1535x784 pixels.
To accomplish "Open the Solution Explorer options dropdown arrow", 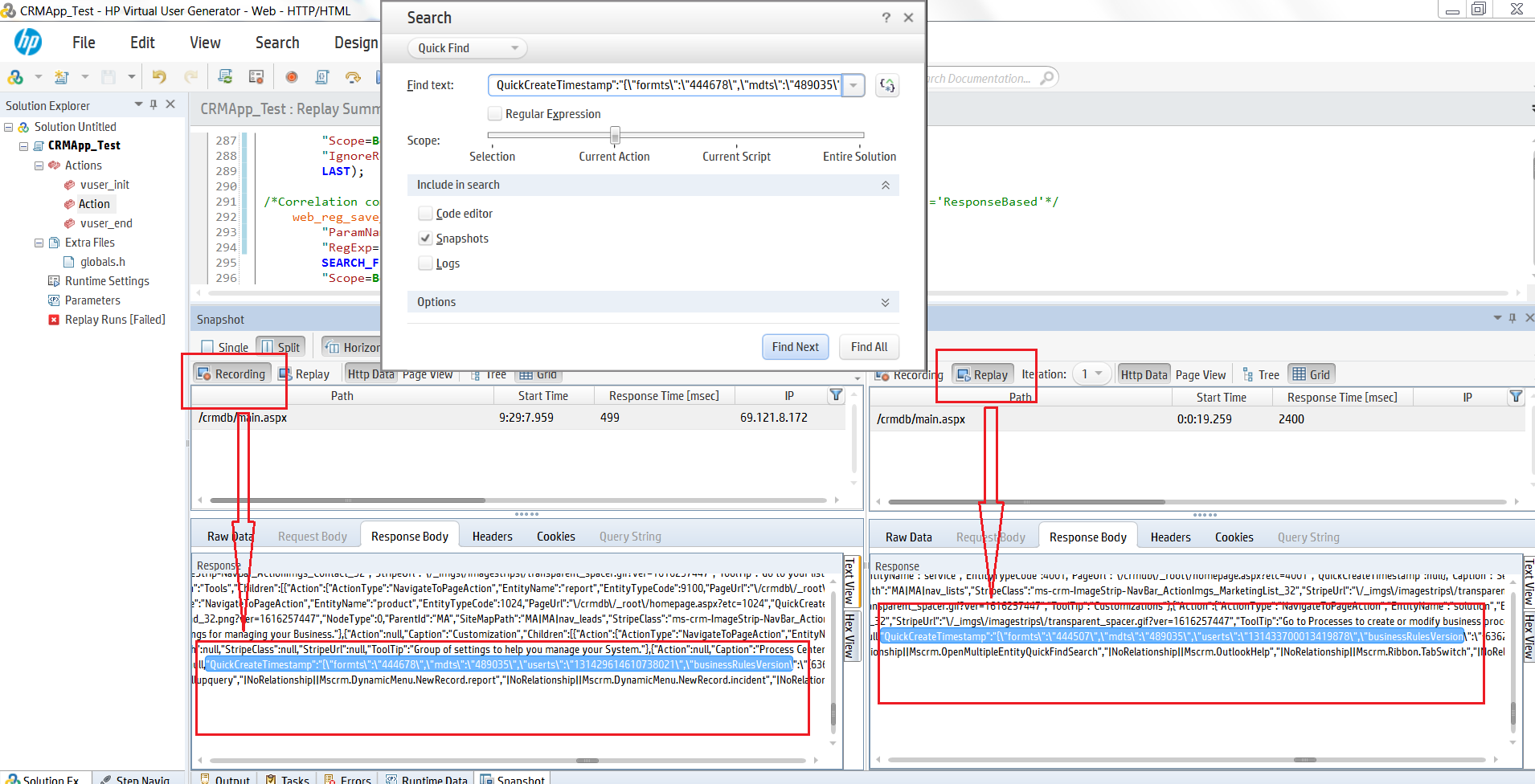I will [138, 104].
